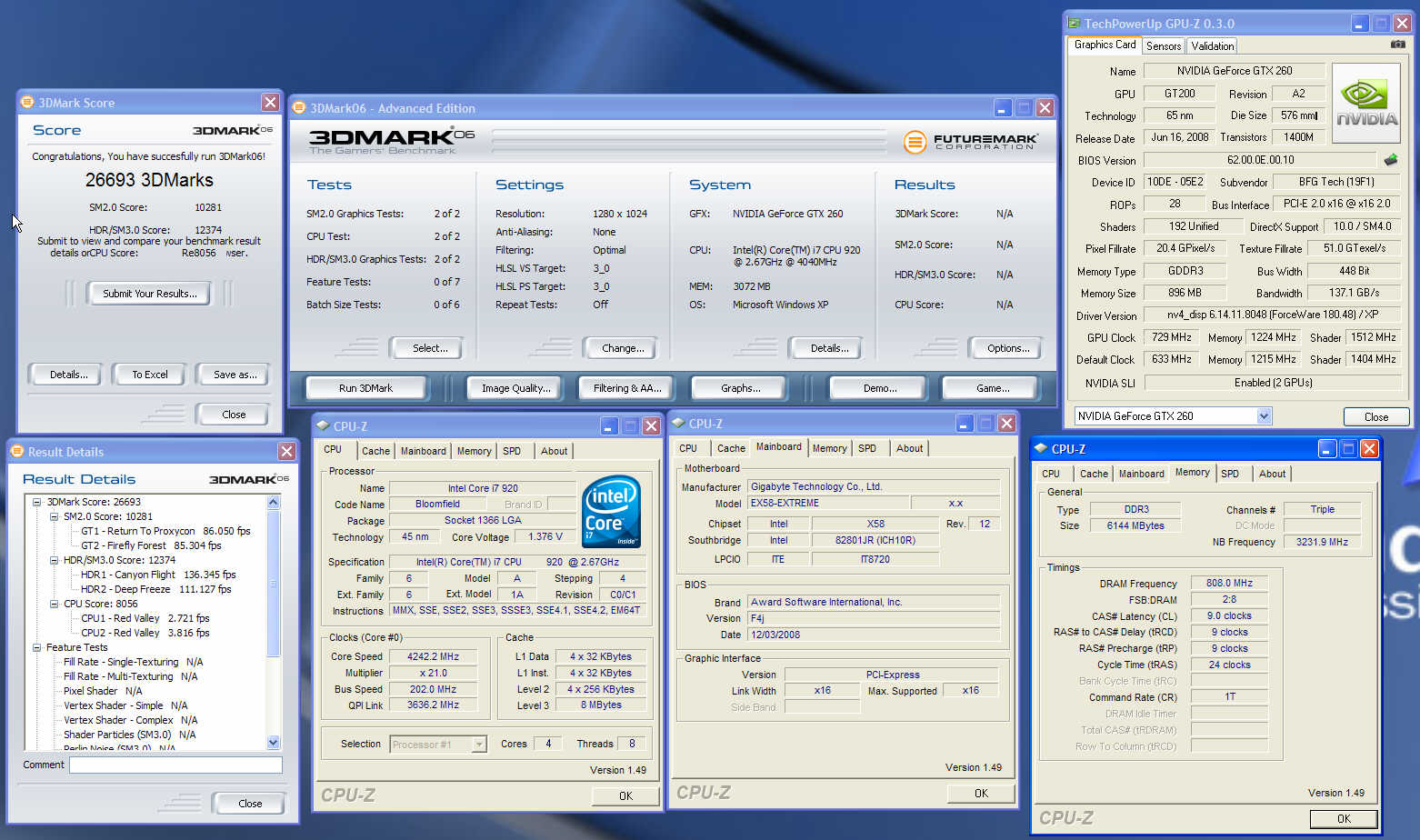1420x840 pixels.
Task: Collapse the 3DMark Score: 26693 tree node
Action: (x=36, y=502)
